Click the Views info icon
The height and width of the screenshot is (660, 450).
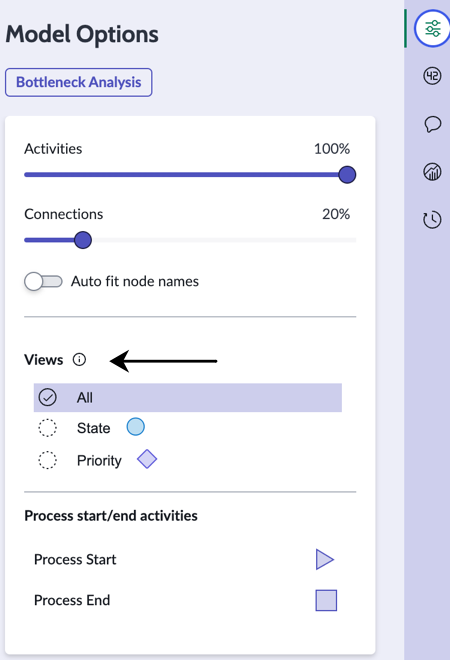(x=79, y=359)
